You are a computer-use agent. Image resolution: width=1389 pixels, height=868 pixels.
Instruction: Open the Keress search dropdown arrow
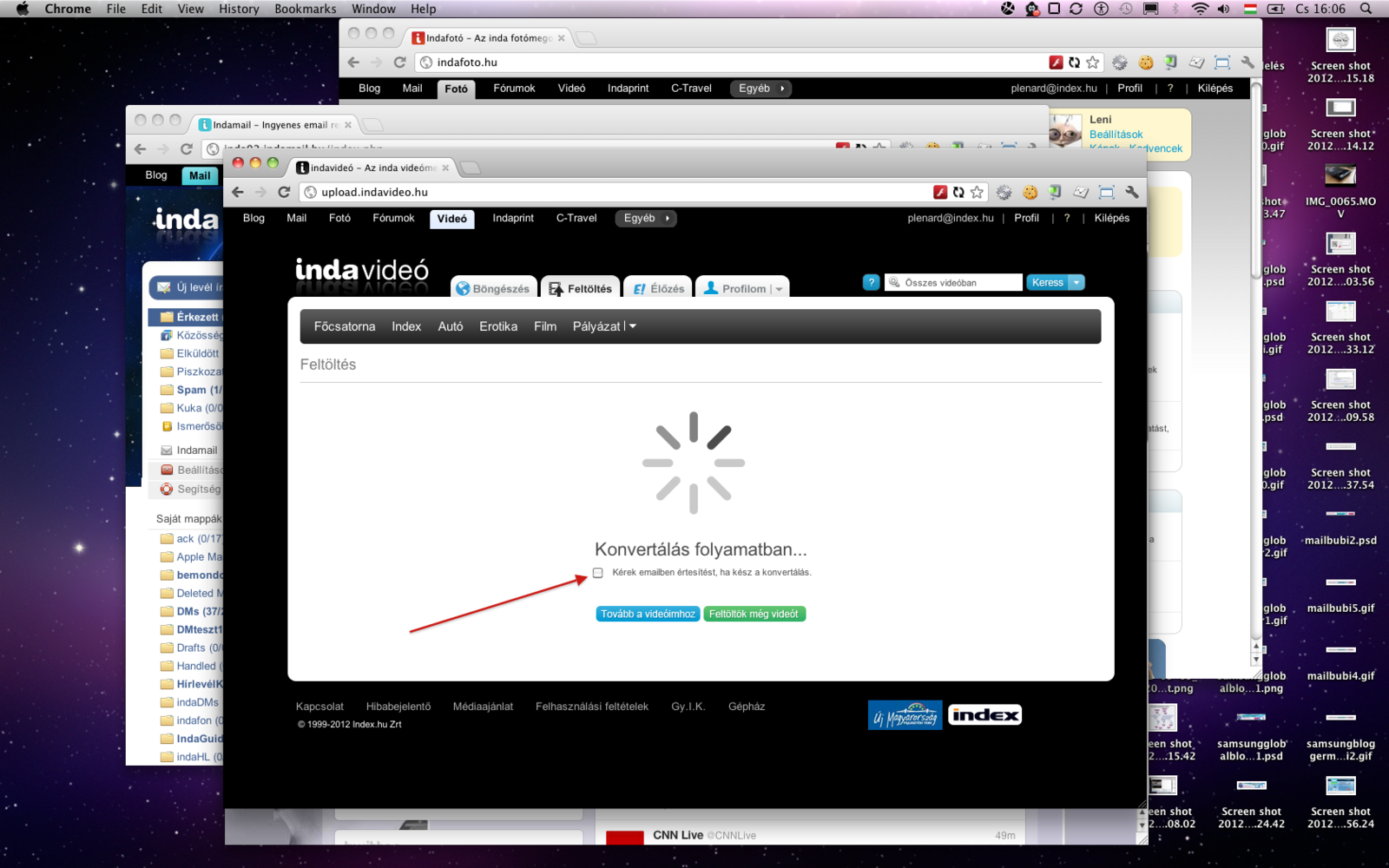(1076, 282)
